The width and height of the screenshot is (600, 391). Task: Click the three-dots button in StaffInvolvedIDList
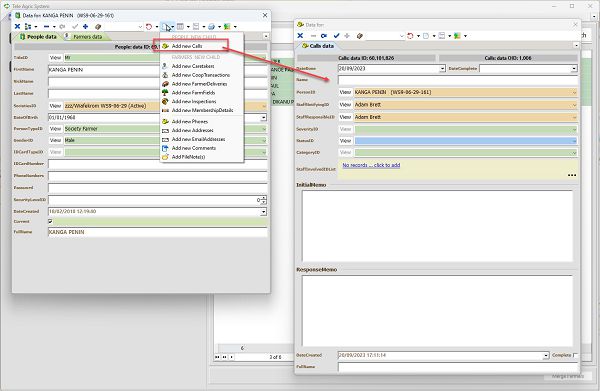(x=572, y=175)
